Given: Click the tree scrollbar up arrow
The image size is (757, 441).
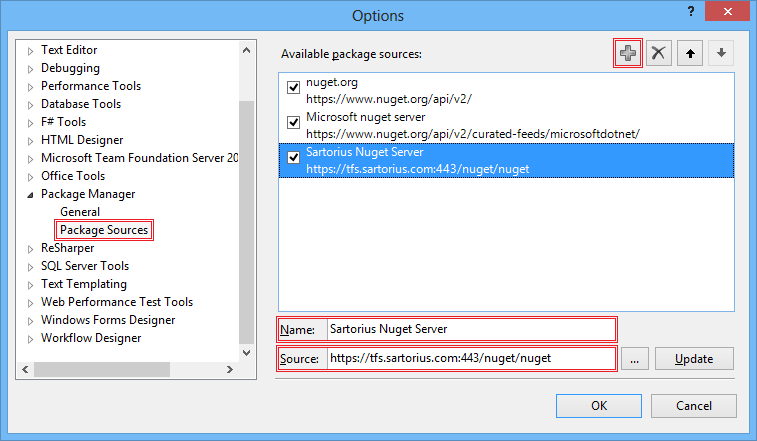Looking at the screenshot, I should tap(246, 50).
